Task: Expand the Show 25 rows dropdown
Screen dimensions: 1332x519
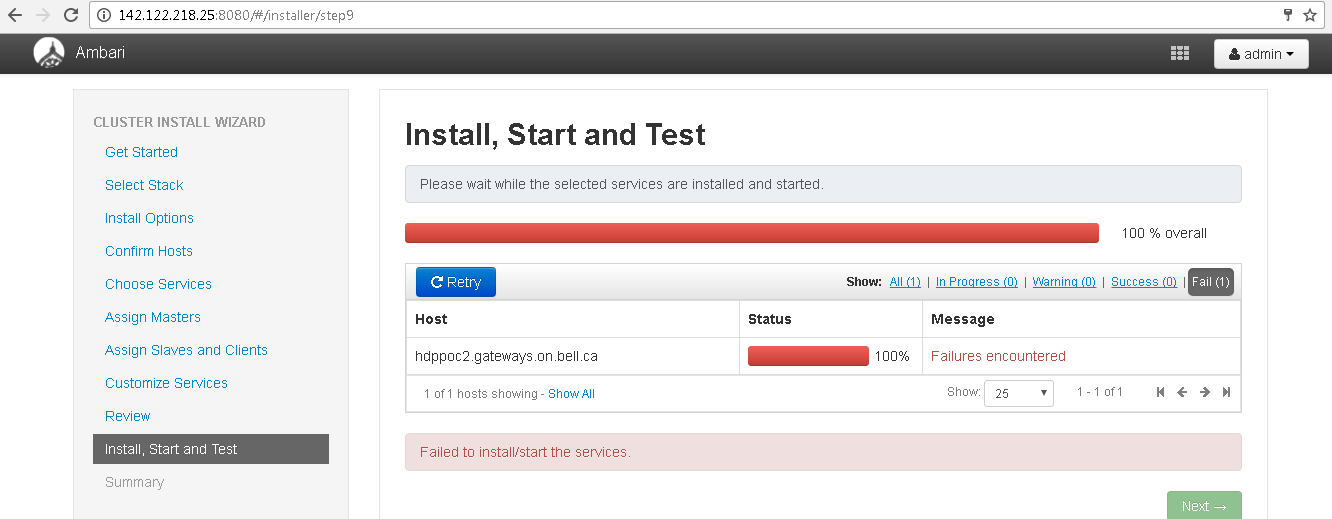Action: (1018, 393)
